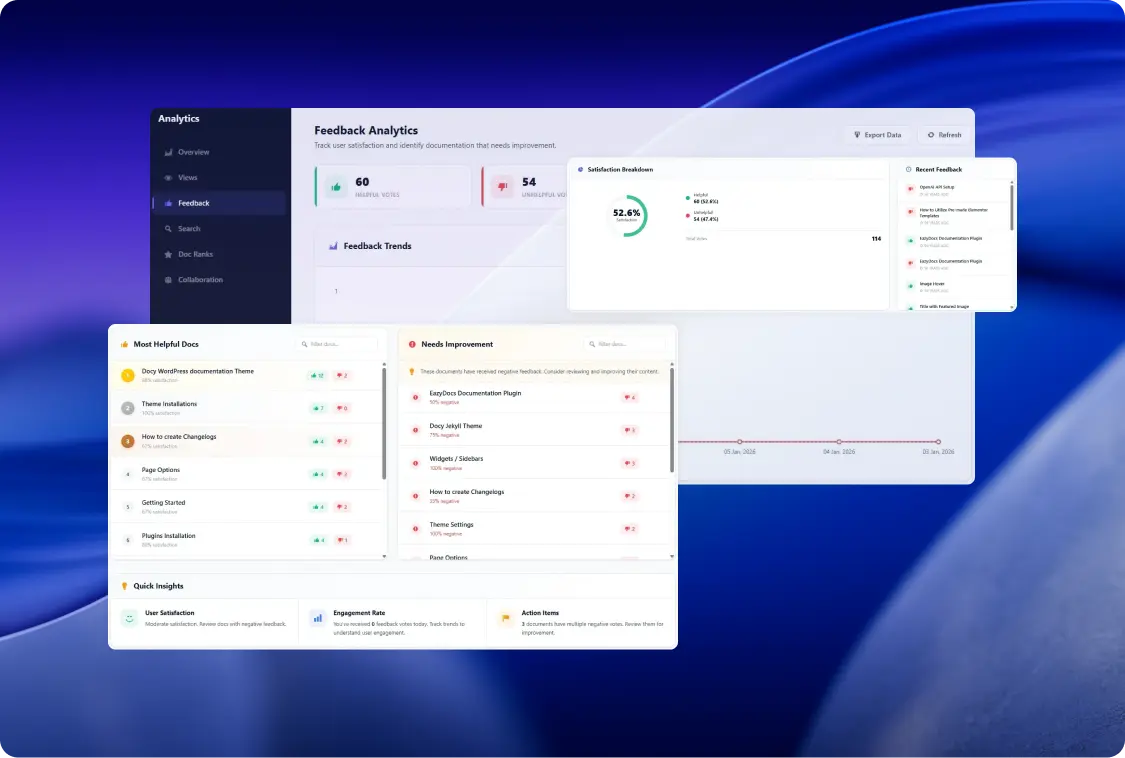Click the Engagement Rate bar chart icon
The image size is (1125, 758).
[x=317, y=618]
